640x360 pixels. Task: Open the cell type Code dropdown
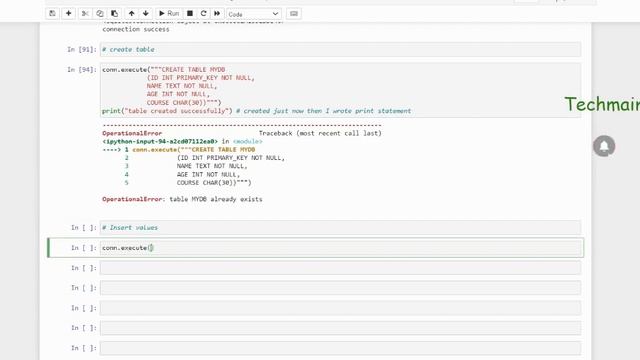253,14
